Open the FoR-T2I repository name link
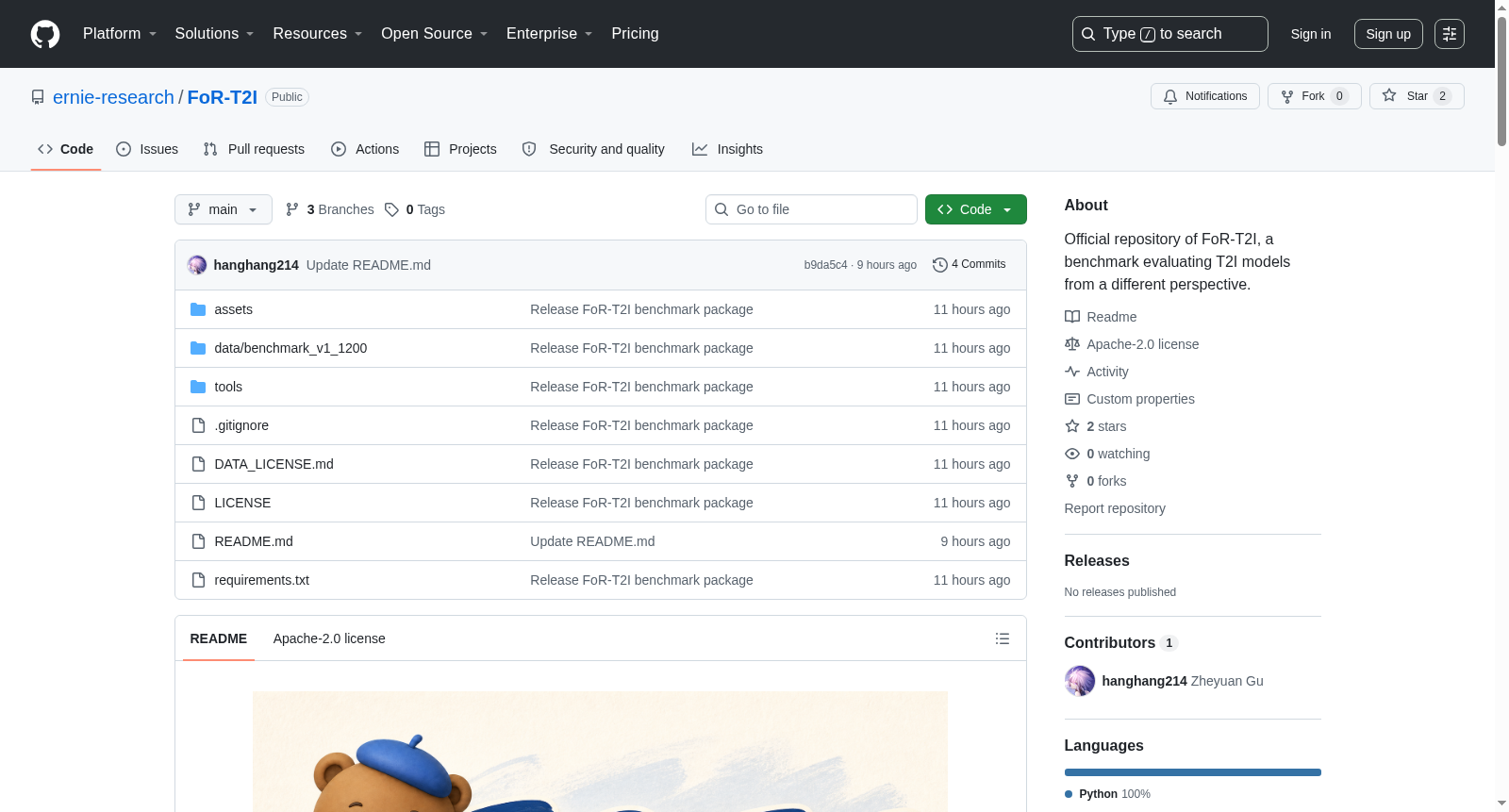 click(x=223, y=97)
